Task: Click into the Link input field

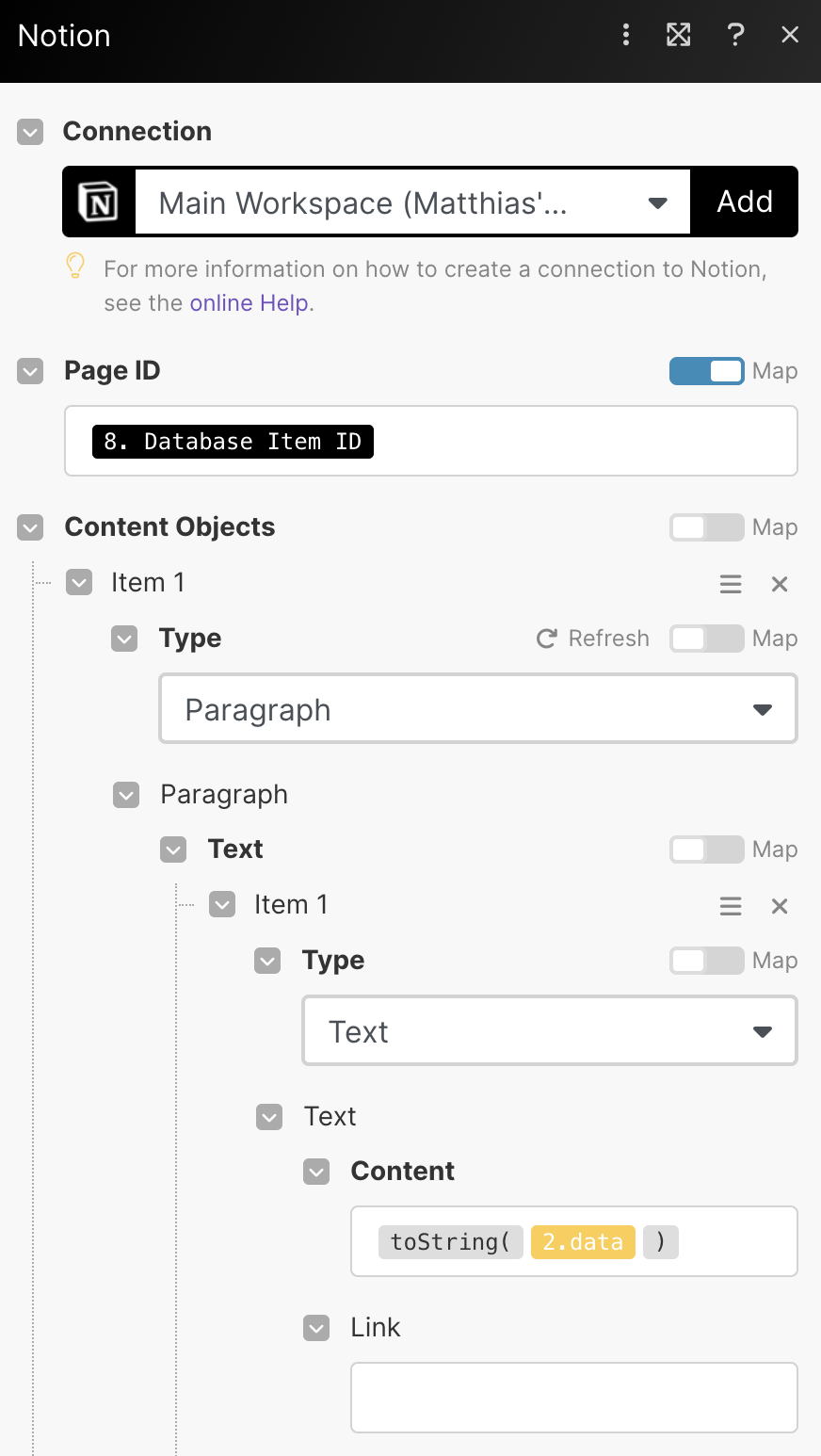Action: (574, 1397)
